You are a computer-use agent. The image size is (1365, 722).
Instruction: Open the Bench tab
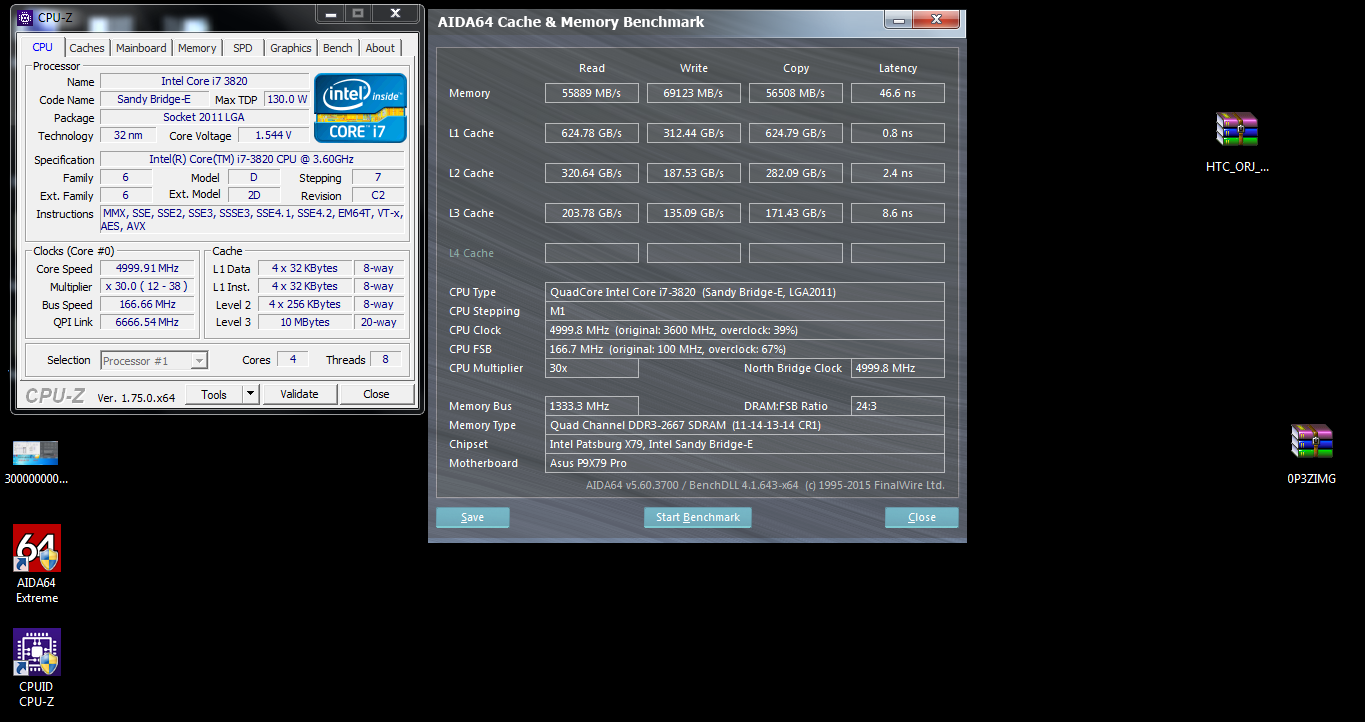point(338,48)
